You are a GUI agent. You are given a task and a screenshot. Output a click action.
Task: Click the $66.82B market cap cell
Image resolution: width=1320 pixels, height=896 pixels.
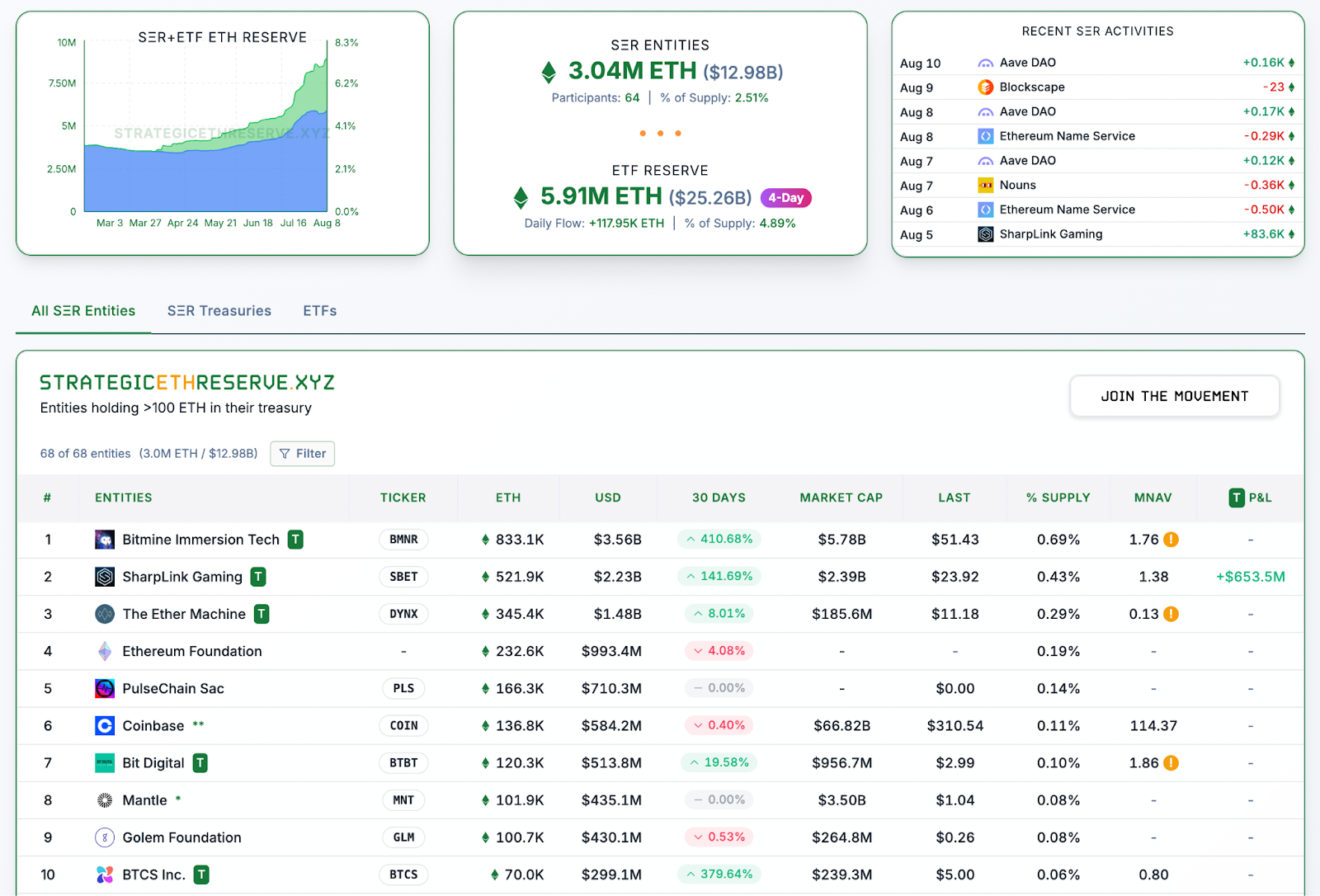[841, 725]
